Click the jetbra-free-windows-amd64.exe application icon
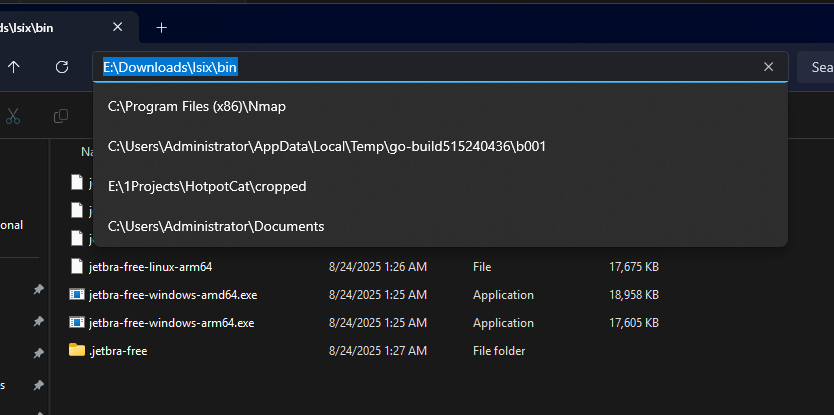The height and width of the screenshot is (415, 834). 77,295
